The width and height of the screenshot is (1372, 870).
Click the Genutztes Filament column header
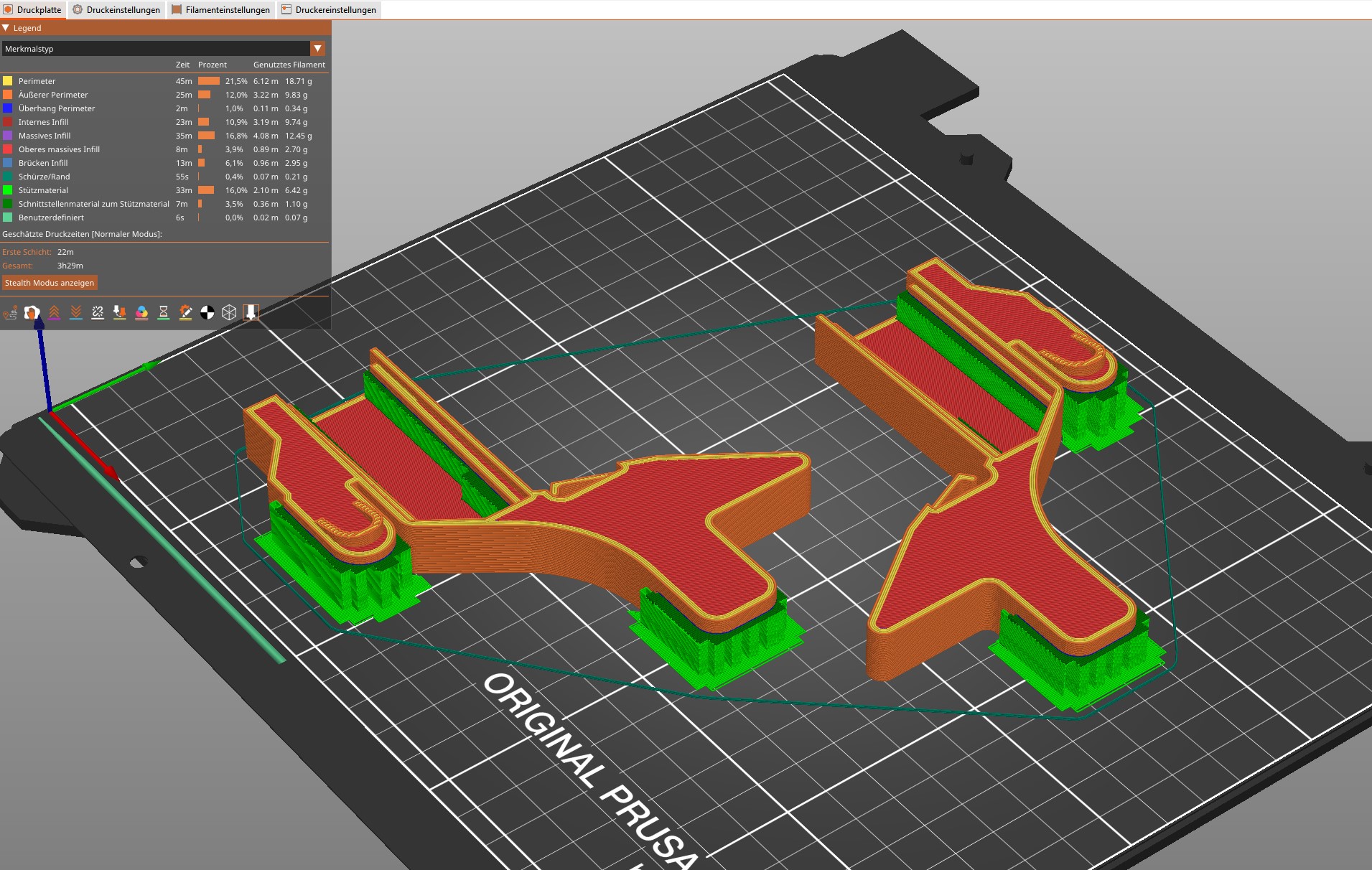tap(289, 65)
